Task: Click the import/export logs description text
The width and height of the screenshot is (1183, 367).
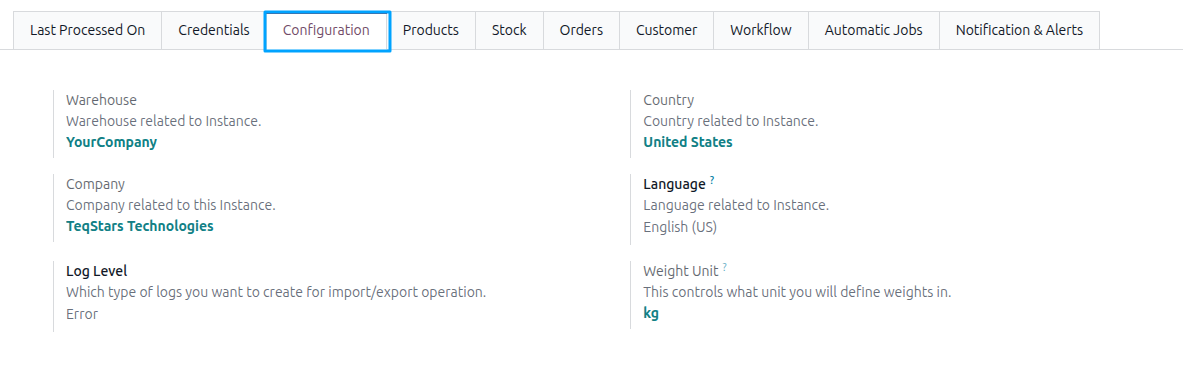Action: click(276, 292)
